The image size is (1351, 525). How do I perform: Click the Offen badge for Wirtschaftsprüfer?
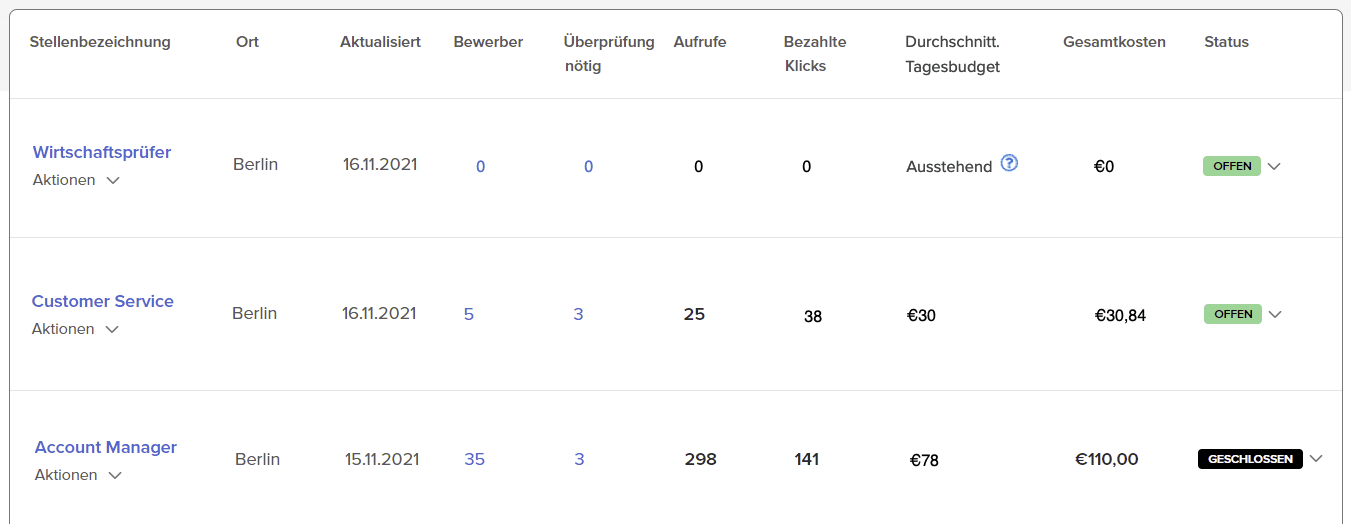1231,166
